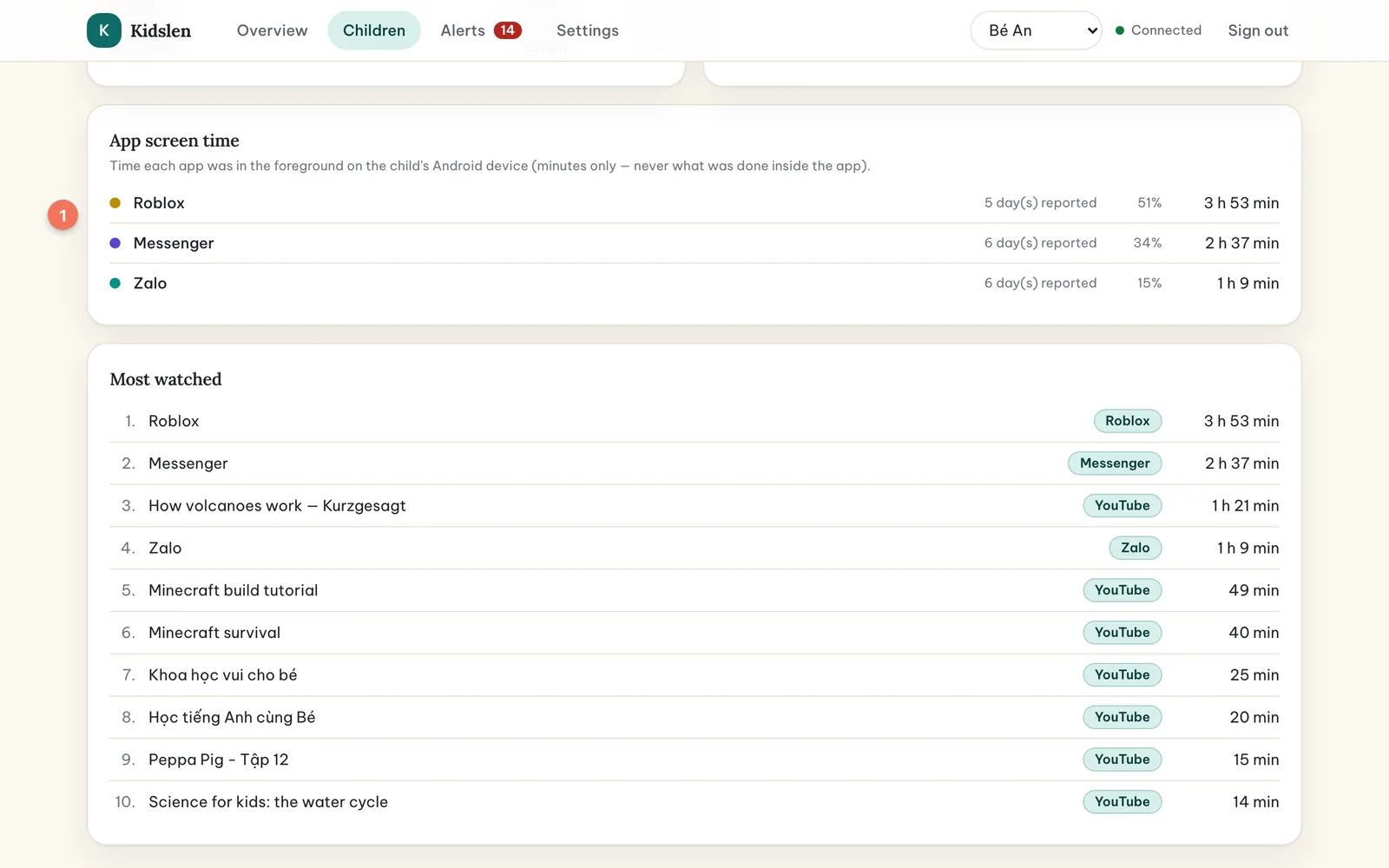Open the Settings tab
The height and width of the screenshot is (868, 1389).
point(588,30)
